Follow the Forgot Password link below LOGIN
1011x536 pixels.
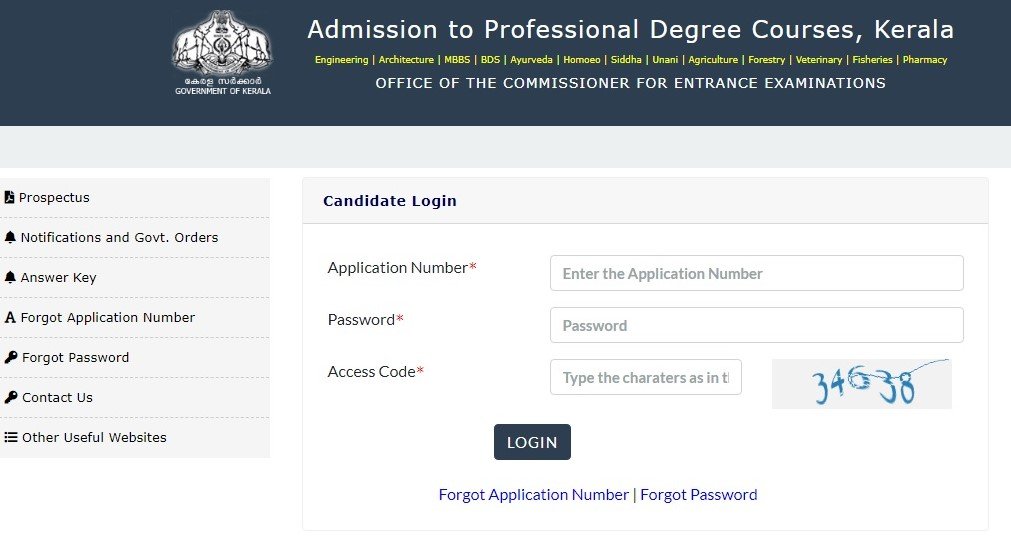pos(698,495)
